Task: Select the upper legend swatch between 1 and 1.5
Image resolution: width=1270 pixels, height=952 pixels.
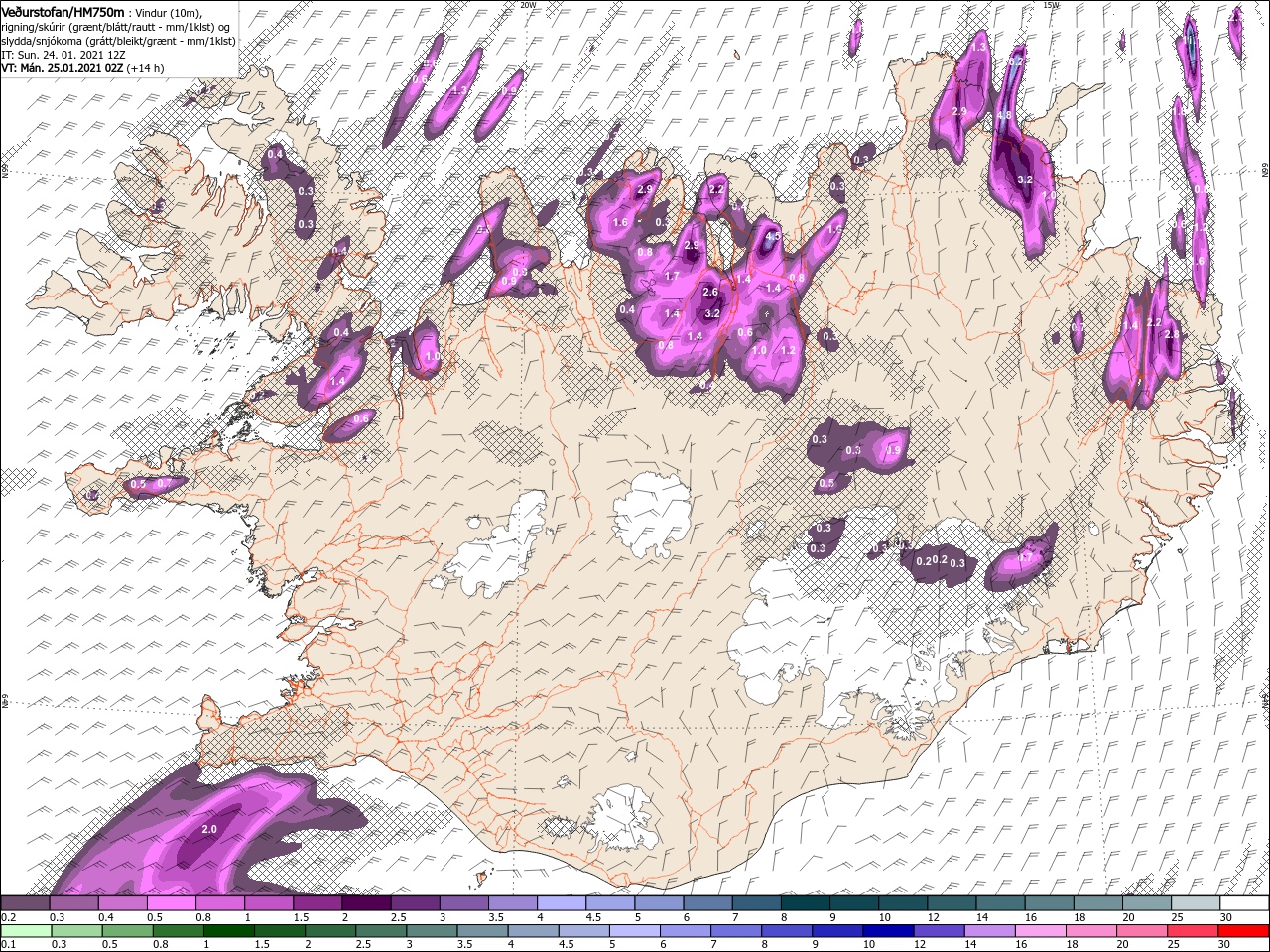Action: coord(268,902)
